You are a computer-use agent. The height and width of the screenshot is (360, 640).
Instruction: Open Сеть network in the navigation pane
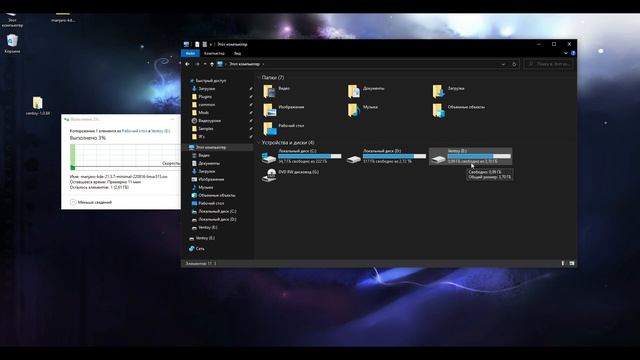click(x=200, y=249)
